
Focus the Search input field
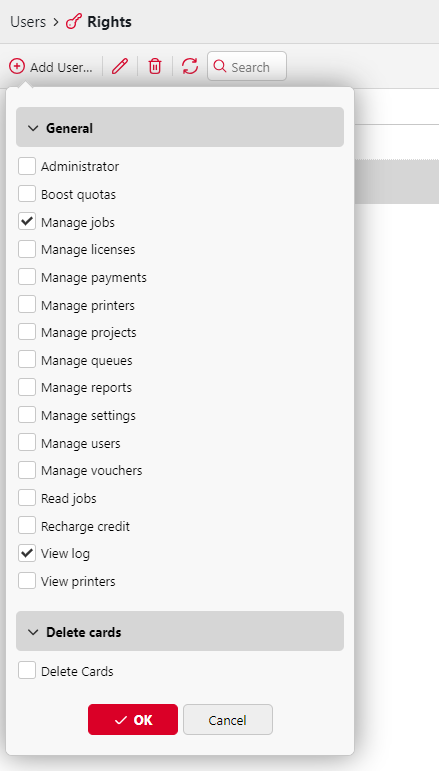click(x=247, y=66)
